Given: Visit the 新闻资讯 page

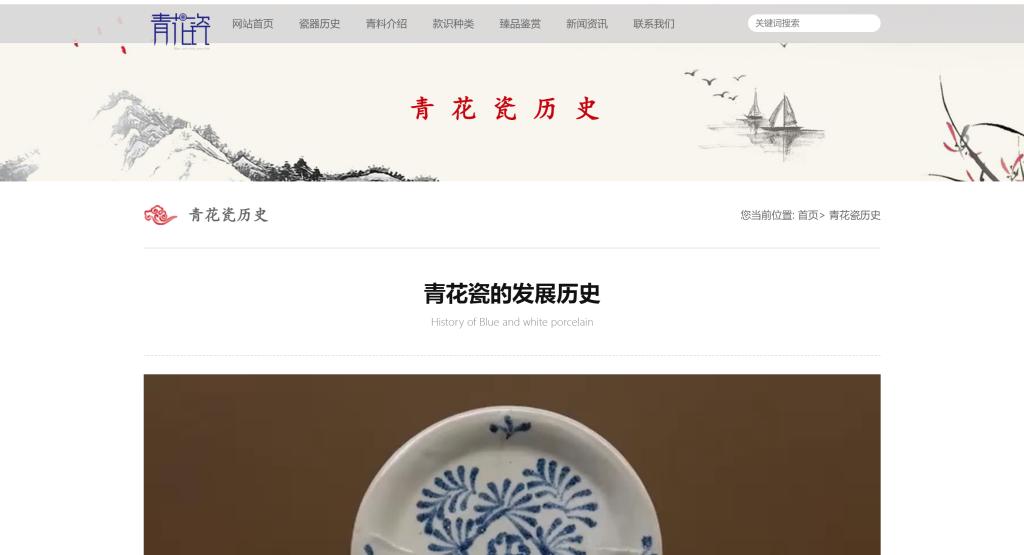Looking at the screenshot, I should [586, 24].
